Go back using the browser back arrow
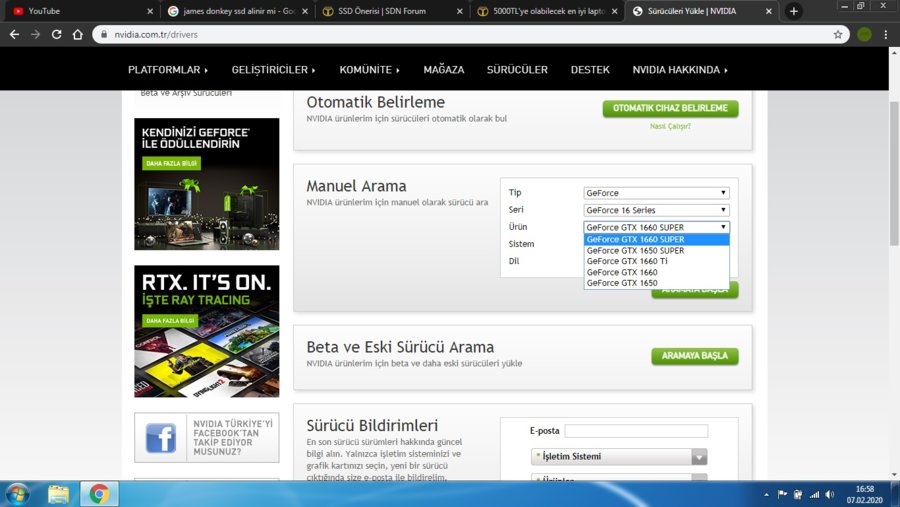The width and height of the screenshot is (900, 507). [14, 34]
